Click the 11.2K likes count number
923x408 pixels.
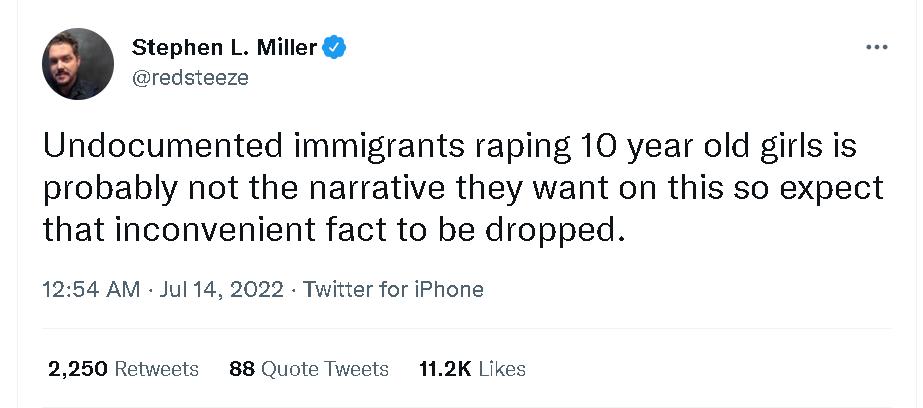click(445, 369)
